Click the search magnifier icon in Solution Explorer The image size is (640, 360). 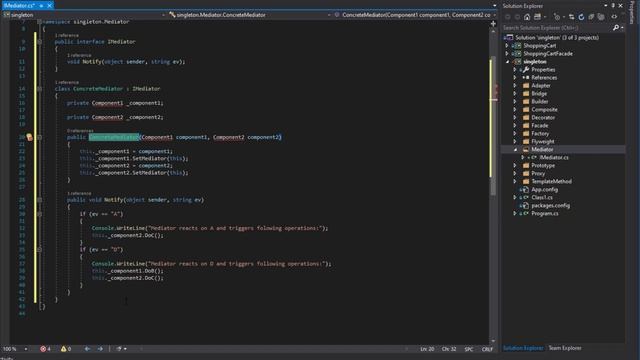click(616, 28)
